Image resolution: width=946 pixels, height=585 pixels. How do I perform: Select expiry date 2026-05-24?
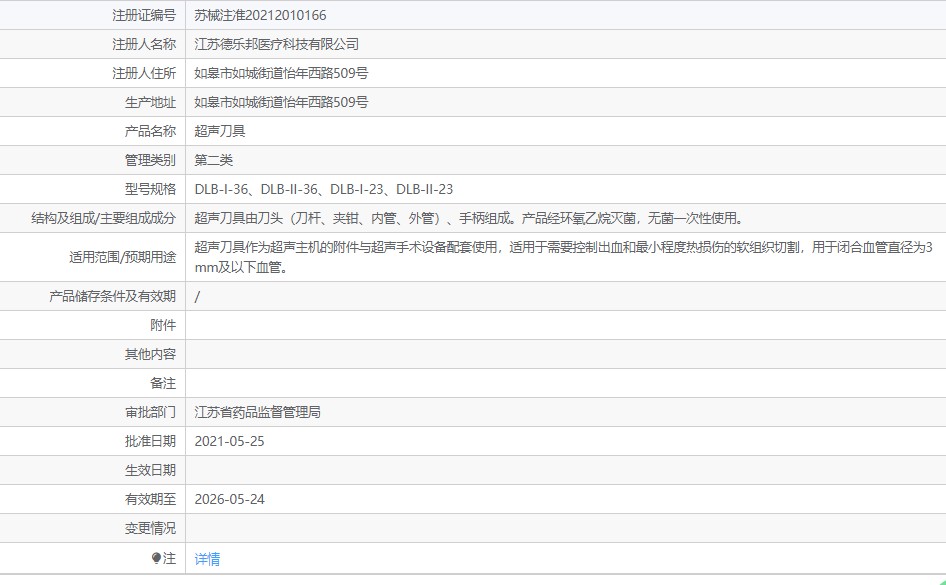click(229, 499)
